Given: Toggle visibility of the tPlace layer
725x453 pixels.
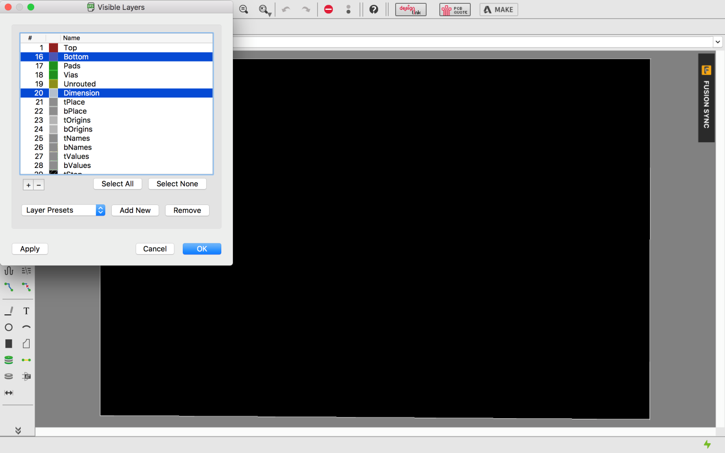Looking at the screenshot, I should [x=117, y=102].
